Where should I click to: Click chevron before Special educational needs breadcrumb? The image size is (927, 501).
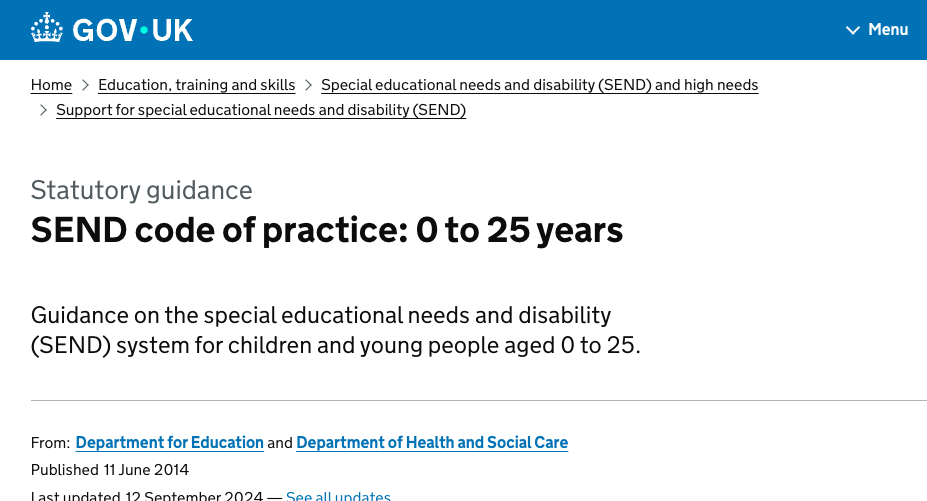pos(308,85)
